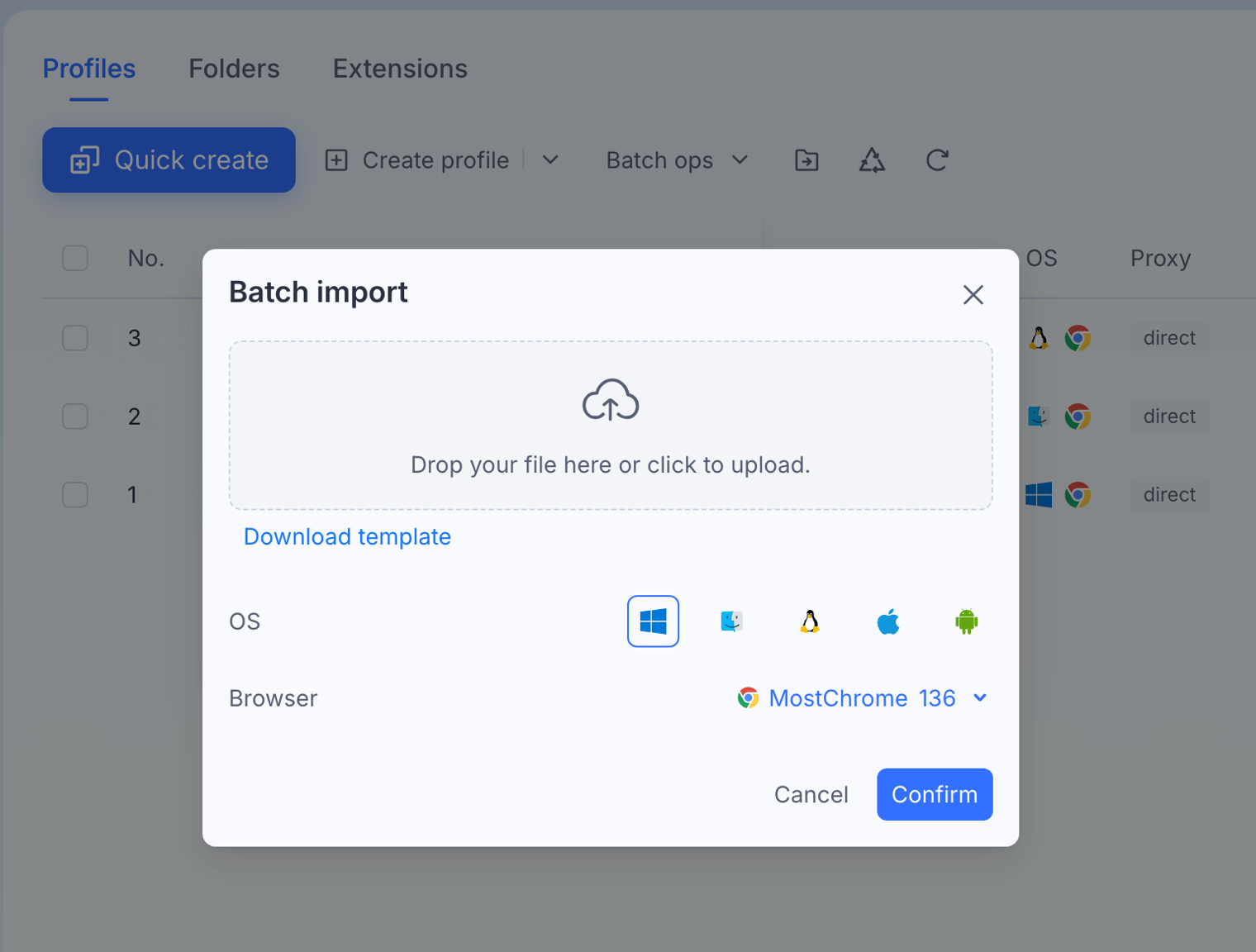1256x952 pixels.
Task: Toggle the select-all checkbox in header
Action: point(75,258)
